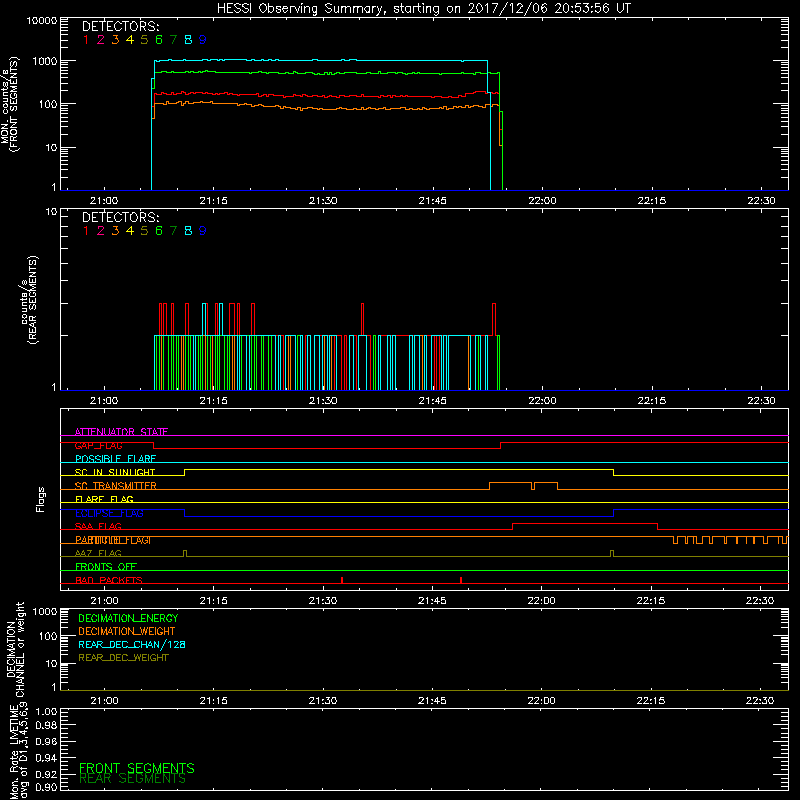This screenshot has width=800, height=800.
Task: Click 1.00 tick on livetime y-axis
Action: (x=46, y=712)
